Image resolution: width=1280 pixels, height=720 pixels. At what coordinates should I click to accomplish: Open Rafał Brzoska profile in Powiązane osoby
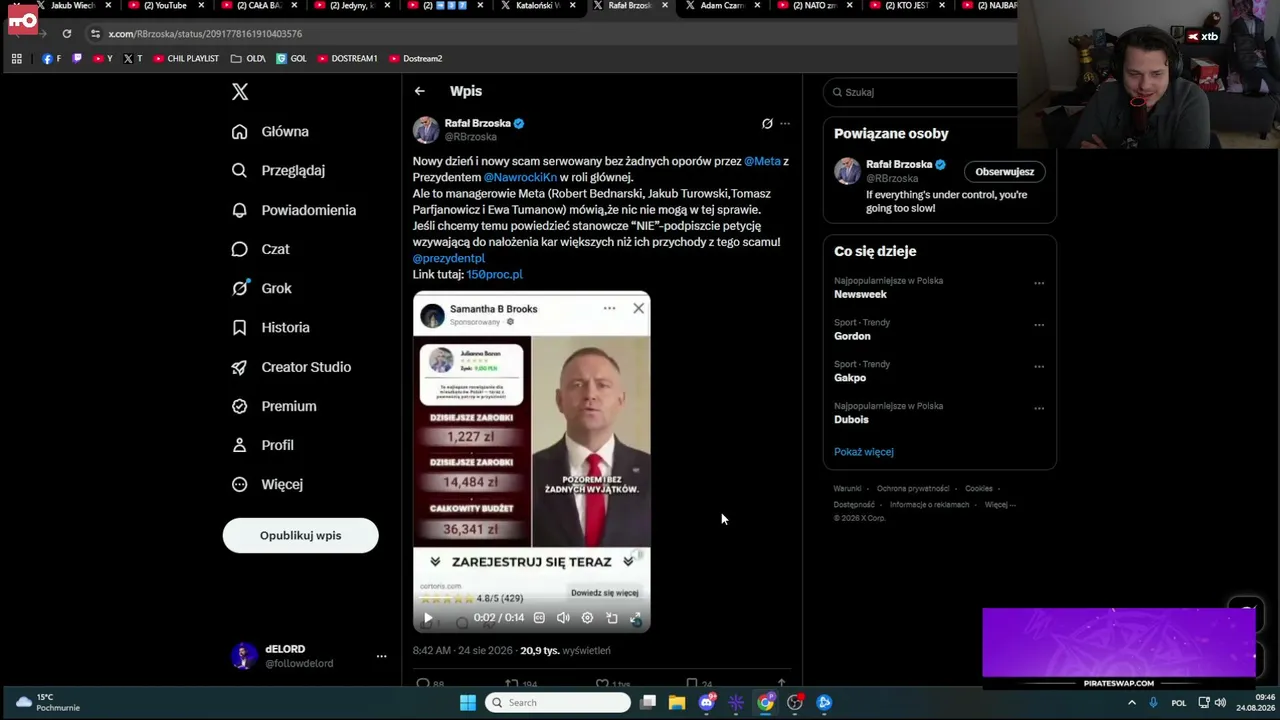[899, 164]
